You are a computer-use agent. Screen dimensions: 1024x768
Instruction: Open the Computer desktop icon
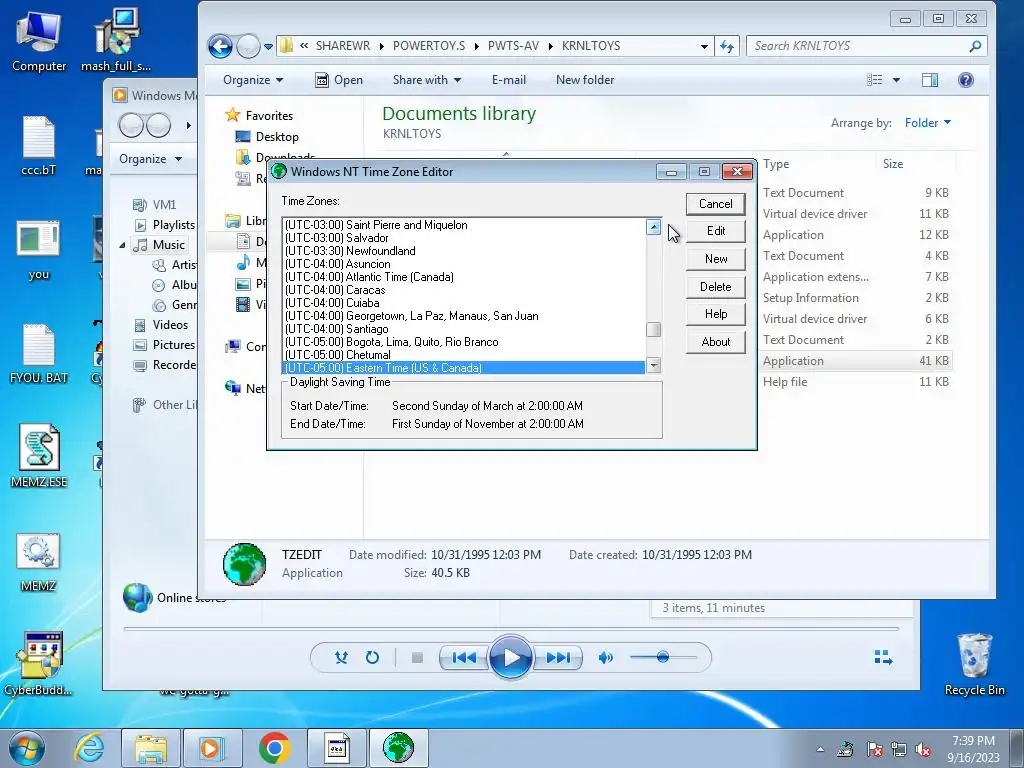pos(39,40)
